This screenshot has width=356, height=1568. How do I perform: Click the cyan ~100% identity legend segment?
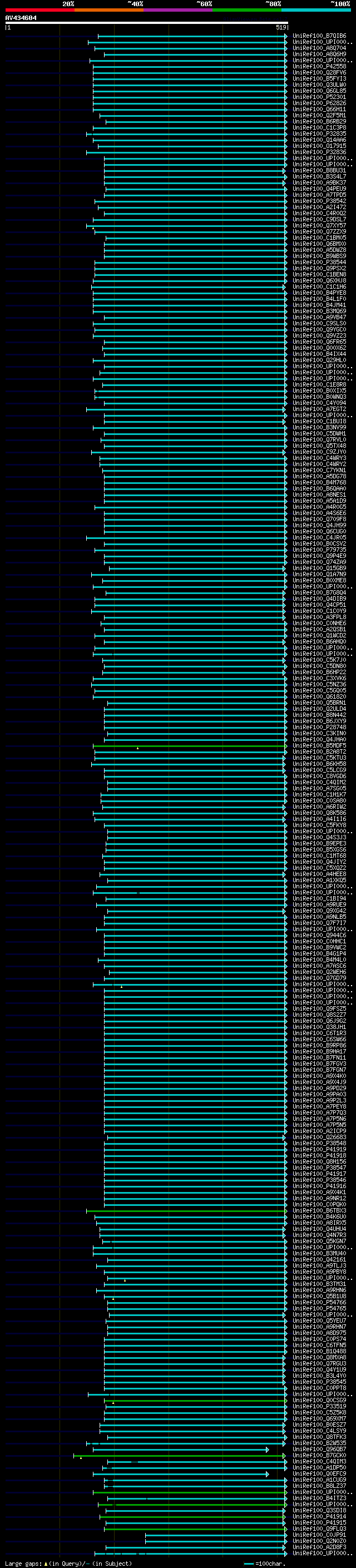(x=316, y=10)
